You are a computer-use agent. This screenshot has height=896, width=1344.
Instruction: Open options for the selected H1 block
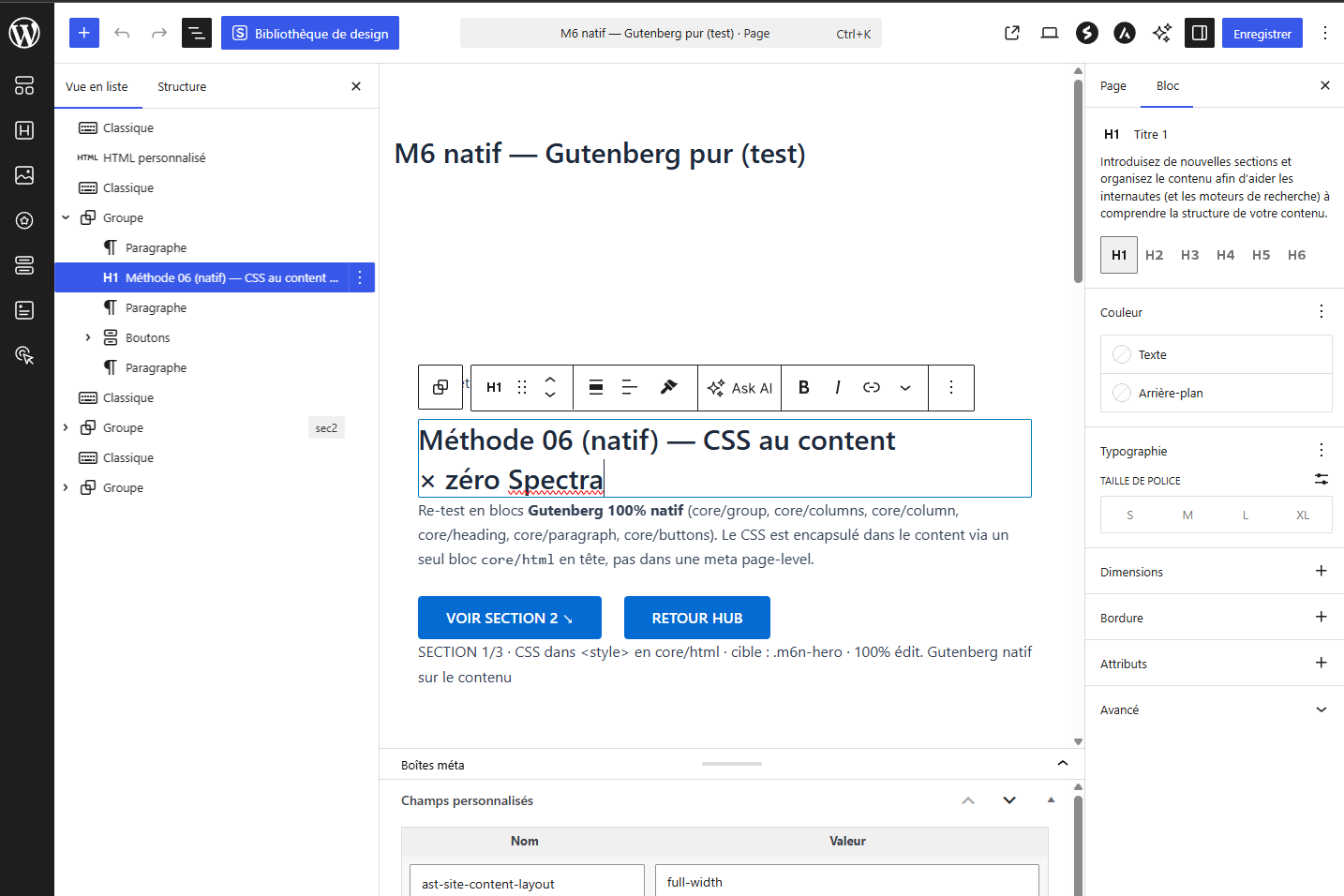(360, 277)
